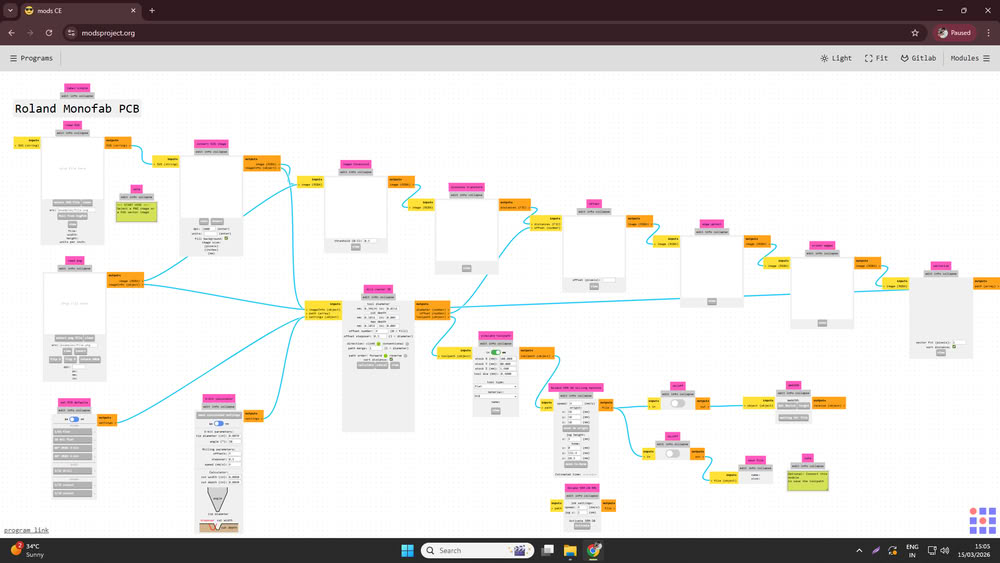Screen dimensions: 1000x563
Task: Open the material dropdown
Action: click(496, 396)
